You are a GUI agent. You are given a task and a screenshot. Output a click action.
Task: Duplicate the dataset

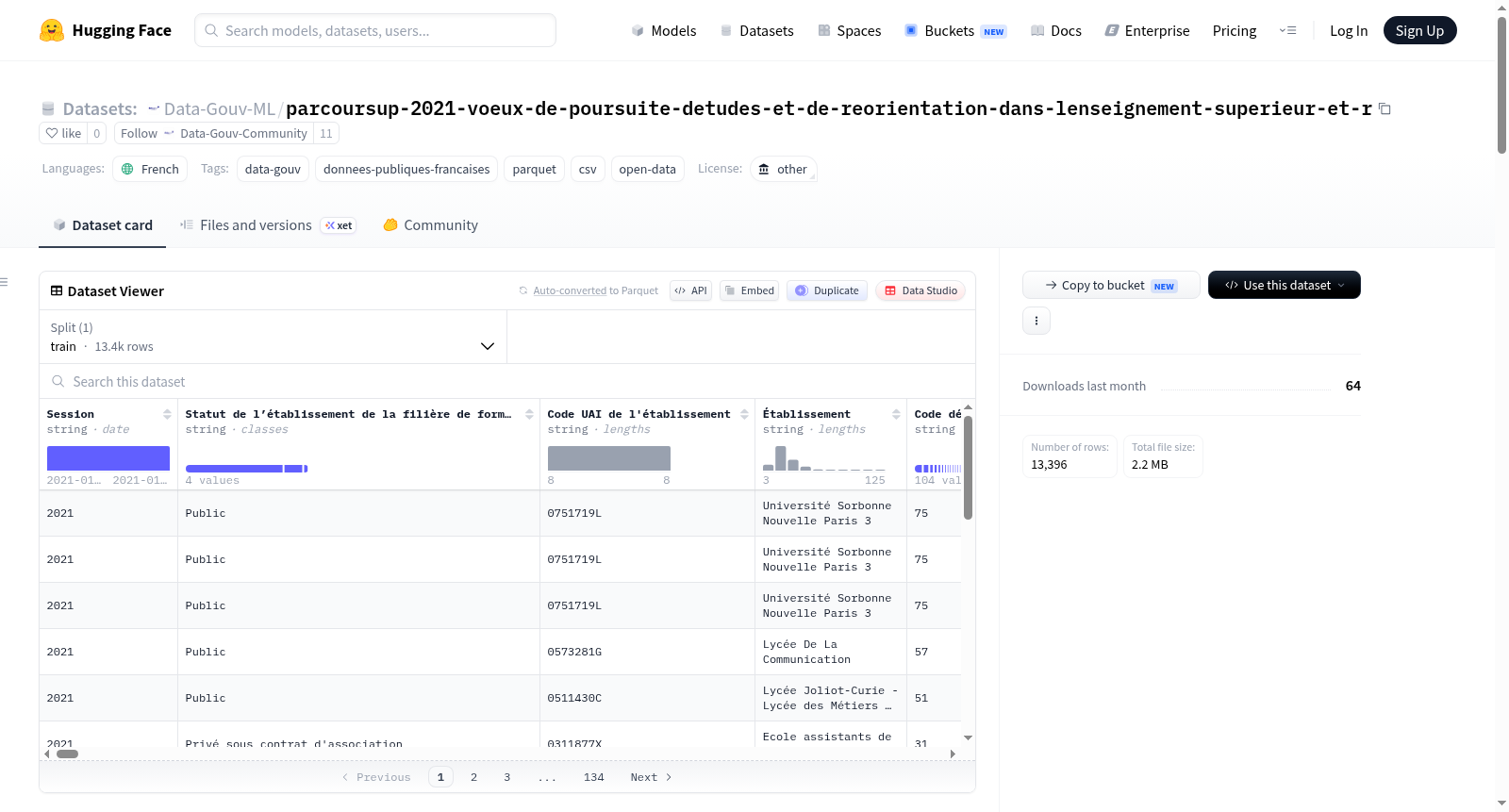[x=827, y=290]
